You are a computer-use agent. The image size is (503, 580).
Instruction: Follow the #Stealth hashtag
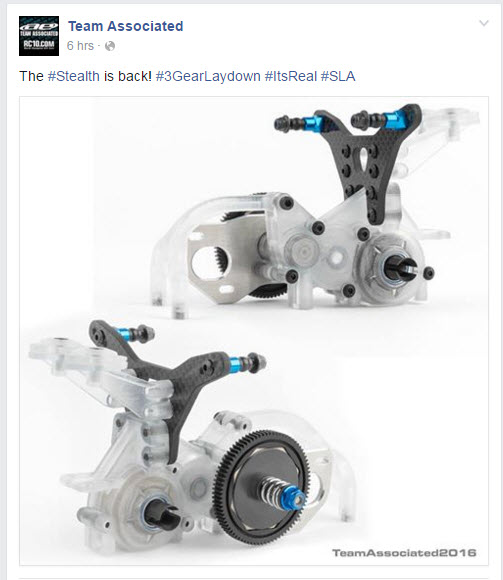[x=74, y=76]
